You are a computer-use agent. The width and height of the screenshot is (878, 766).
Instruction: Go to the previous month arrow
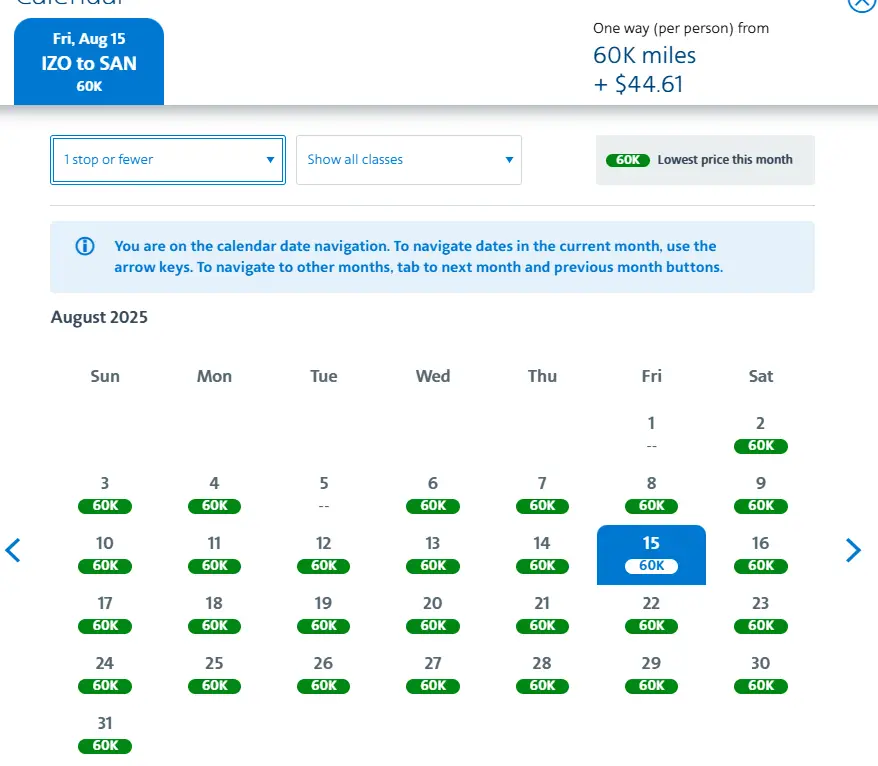13,550
